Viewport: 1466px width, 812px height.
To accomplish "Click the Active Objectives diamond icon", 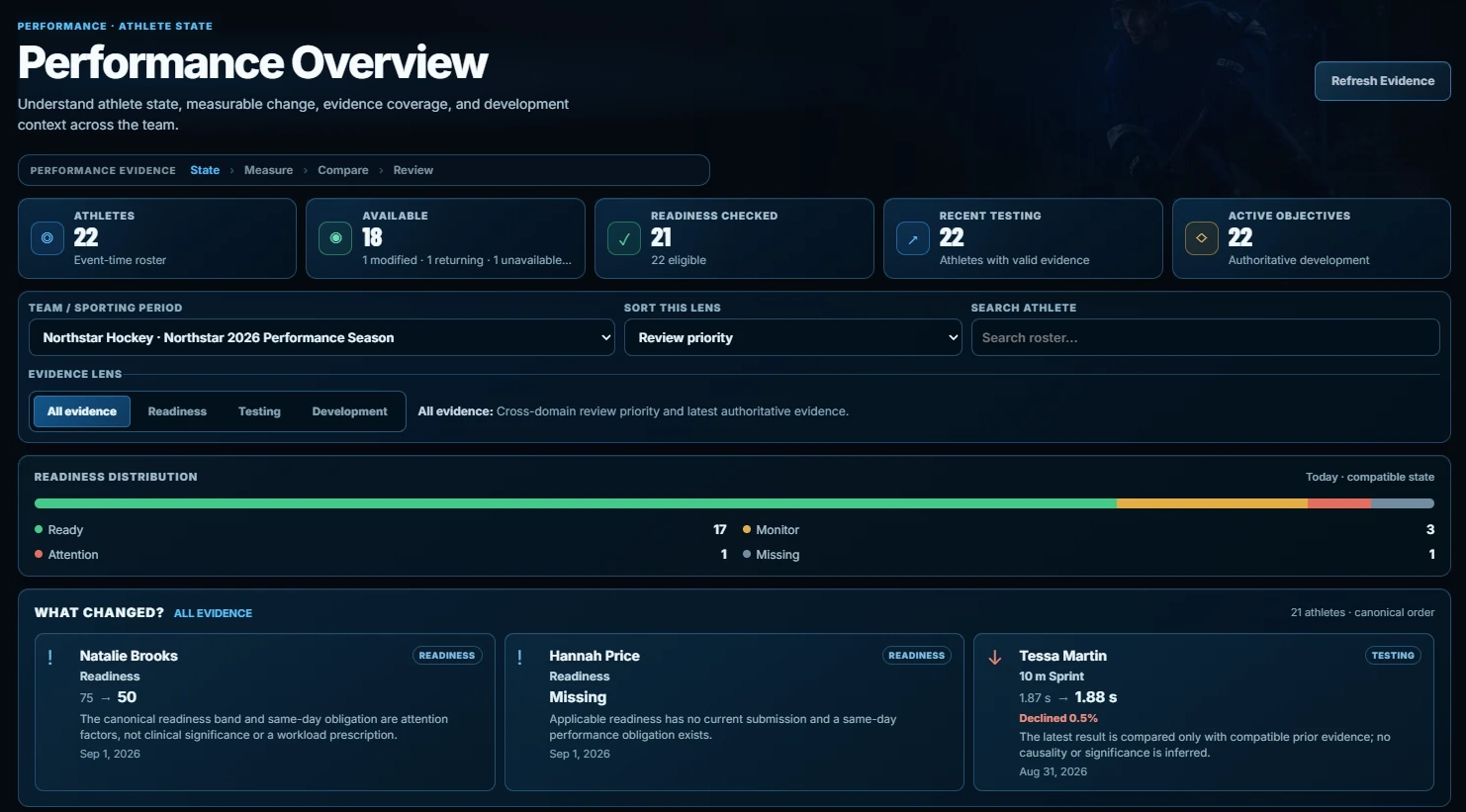I will pos(1202,238).
